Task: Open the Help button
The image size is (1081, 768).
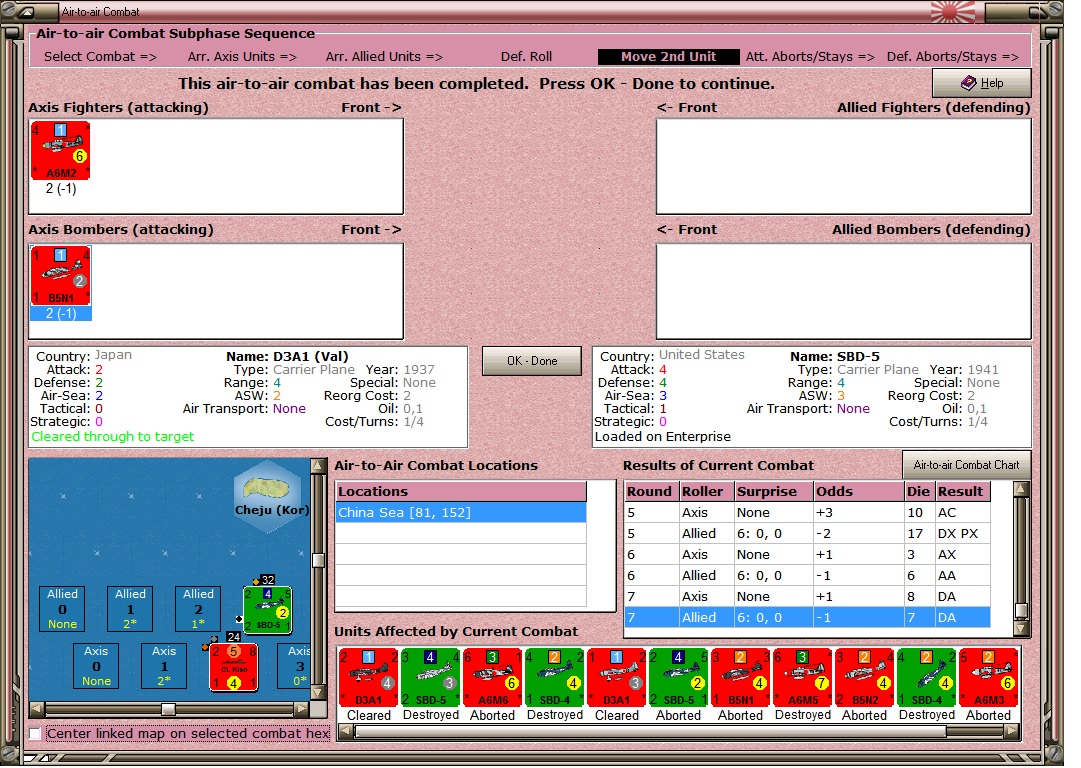Action: [982, 83]
